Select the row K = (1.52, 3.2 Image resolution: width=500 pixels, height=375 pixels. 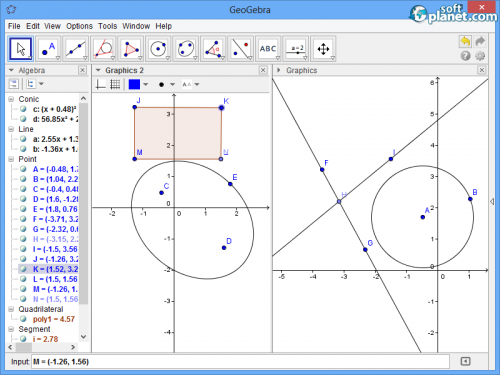(48, 269)
